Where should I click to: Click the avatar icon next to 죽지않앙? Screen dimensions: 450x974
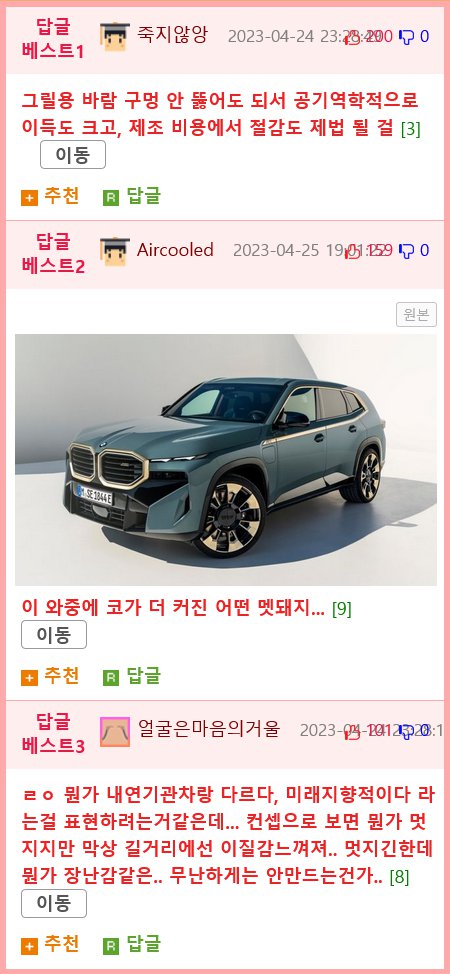114,37
